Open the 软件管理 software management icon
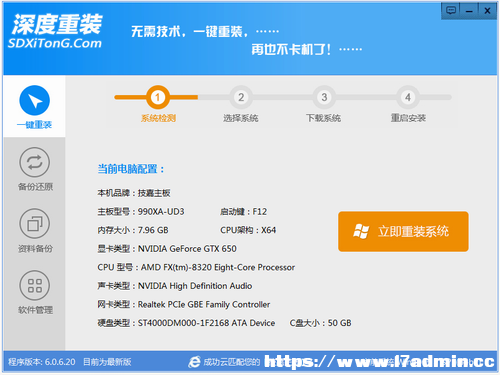This screenshot has width=500, height=375. pos(34,285)
